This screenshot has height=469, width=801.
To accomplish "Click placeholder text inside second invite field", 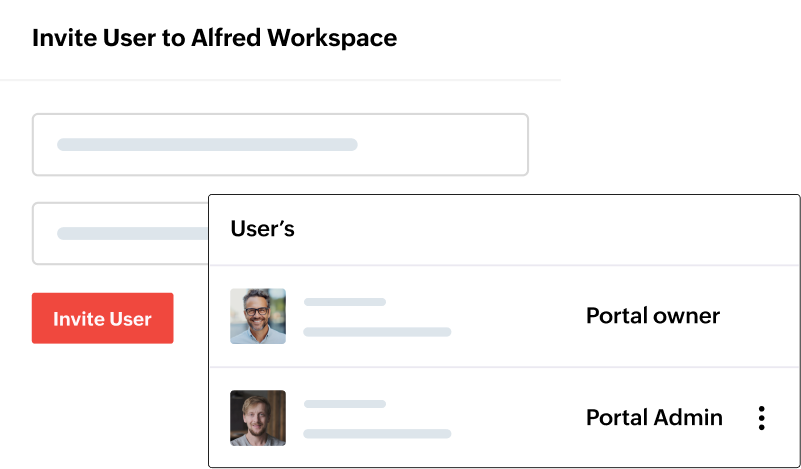I will pos(130,233).
